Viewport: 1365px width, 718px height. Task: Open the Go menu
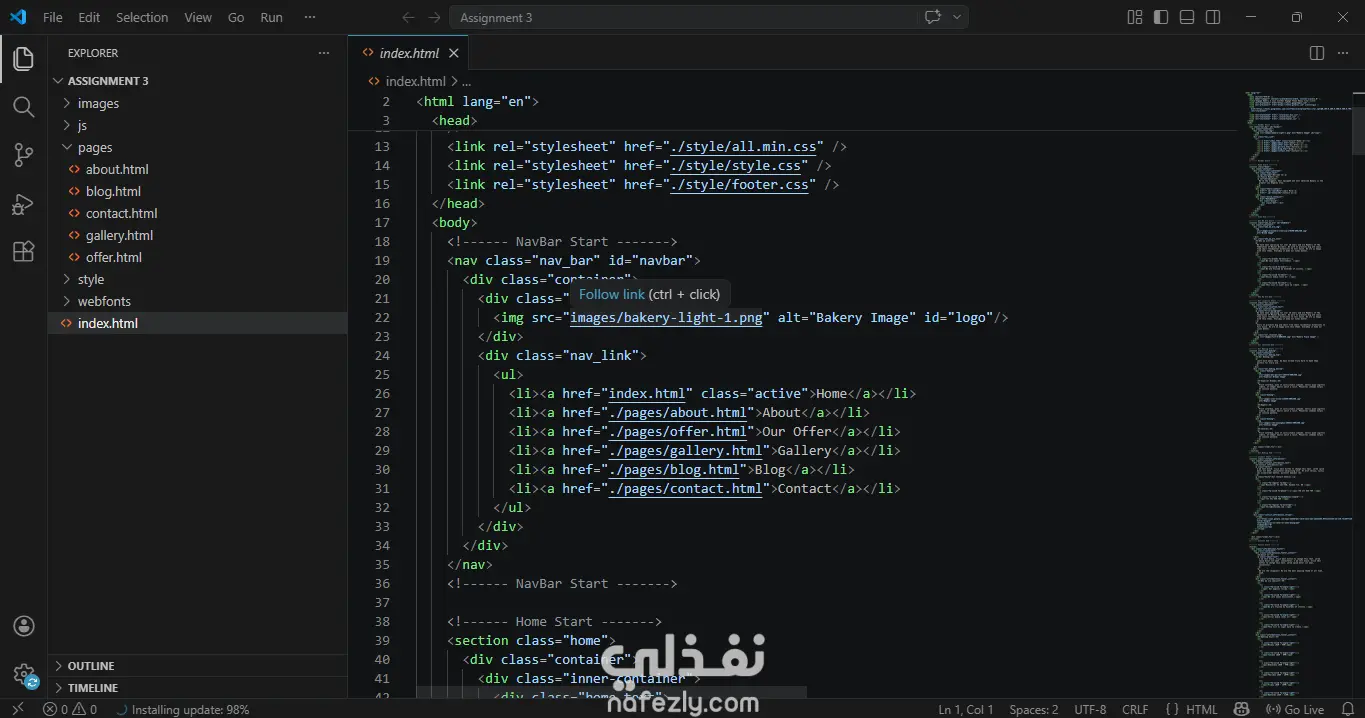point(236,17)
